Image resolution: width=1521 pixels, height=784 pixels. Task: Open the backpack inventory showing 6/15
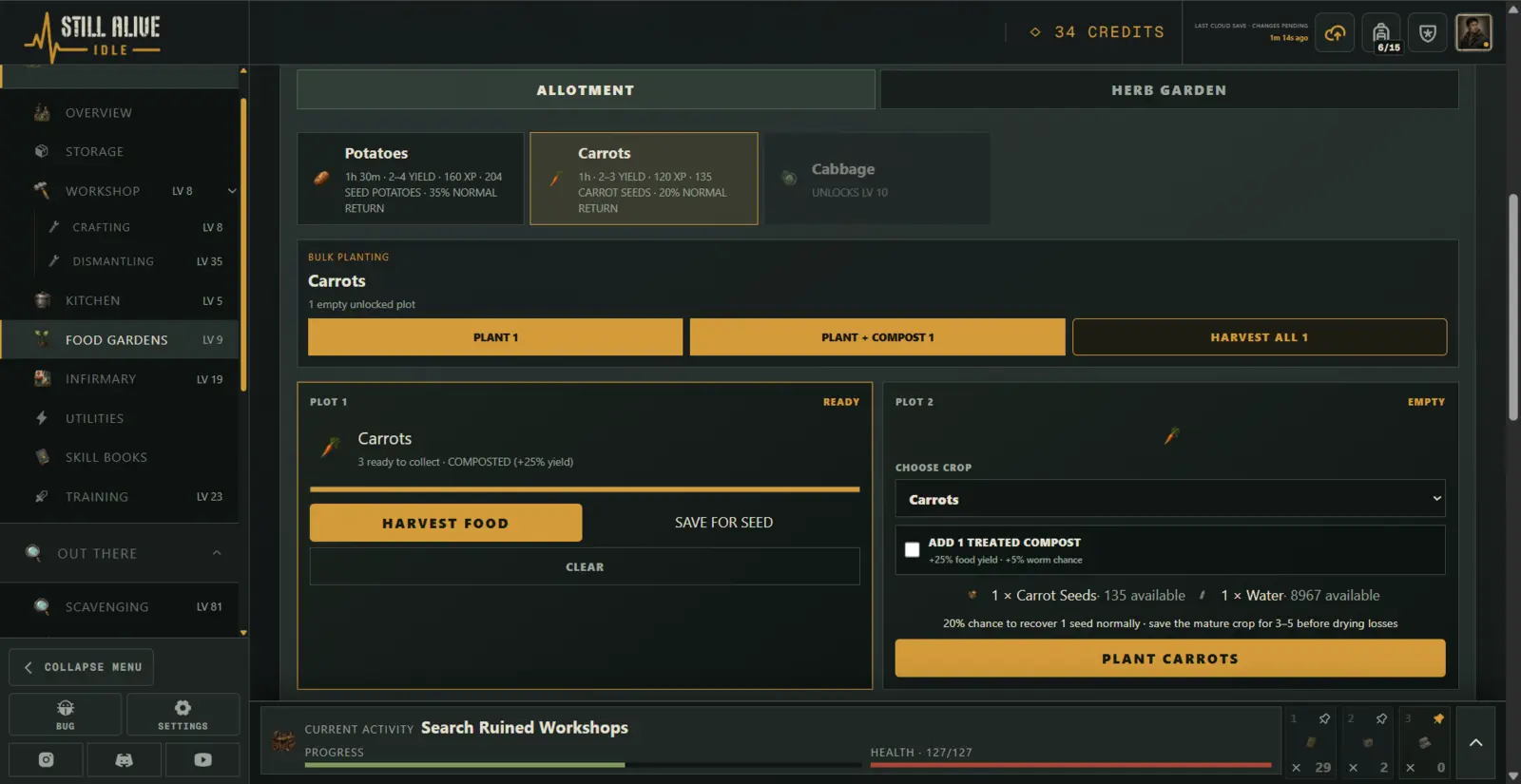(x=1381, y=33)
